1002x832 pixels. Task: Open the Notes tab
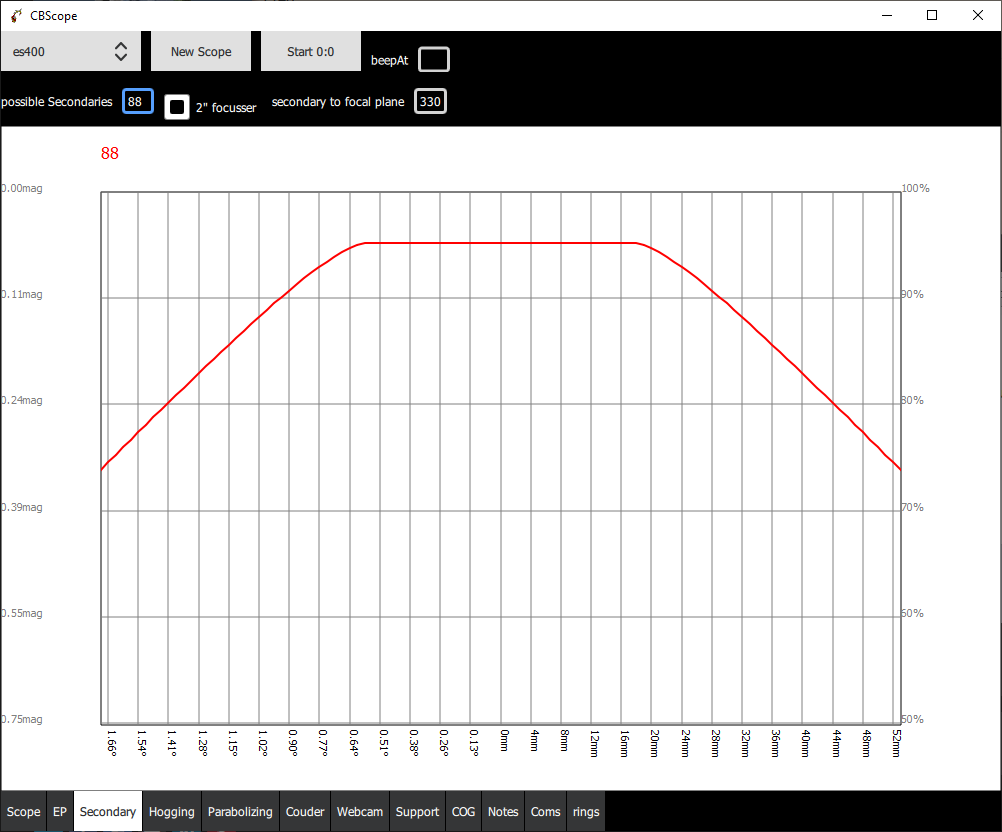point(503,812)
